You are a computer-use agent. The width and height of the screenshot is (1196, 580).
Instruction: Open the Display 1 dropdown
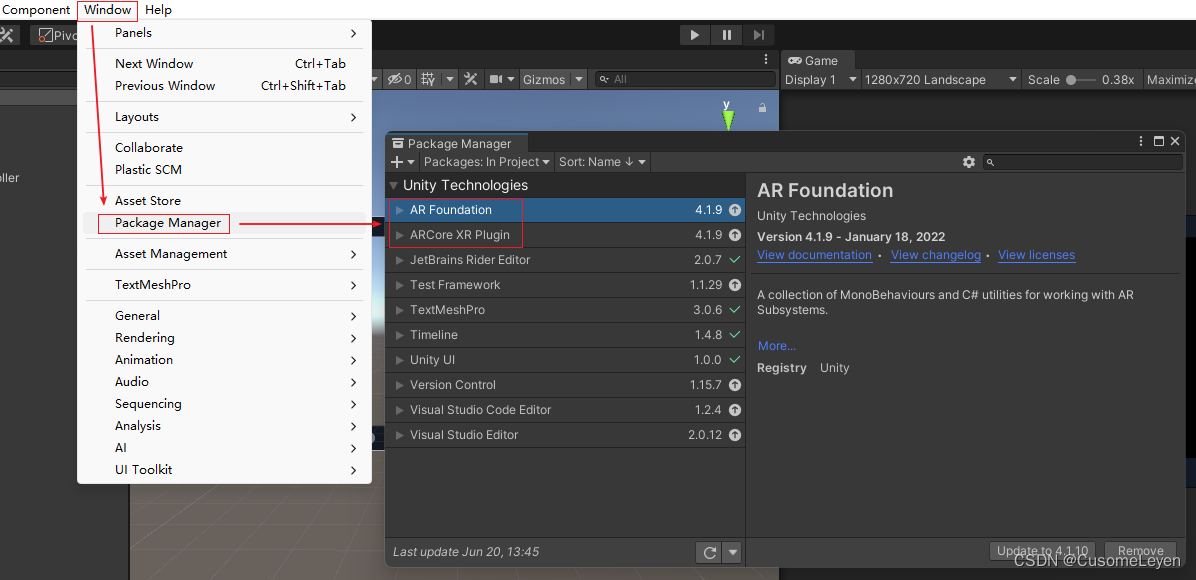pyautogui.click(x=821, y=79)
